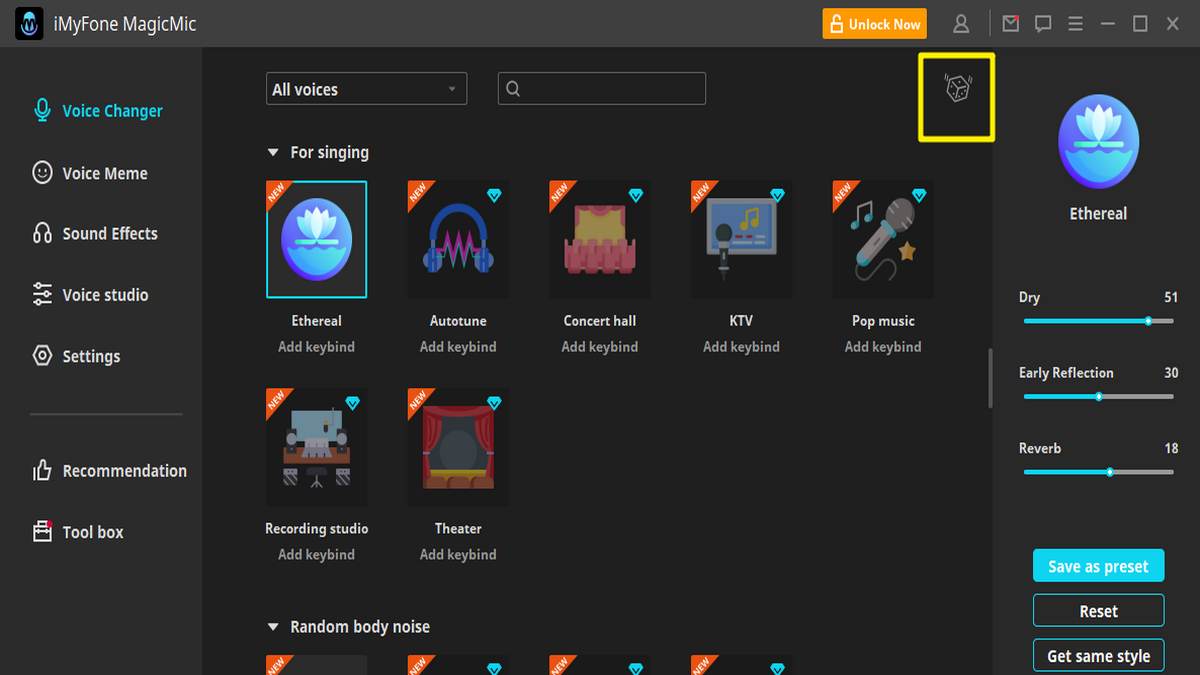
Task: Add keybind for Recording studio
Action: 317,555
